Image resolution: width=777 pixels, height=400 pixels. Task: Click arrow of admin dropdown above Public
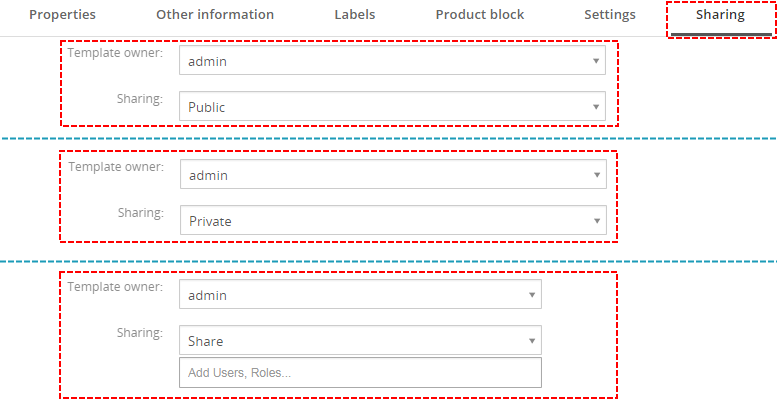tap(596, 61)
